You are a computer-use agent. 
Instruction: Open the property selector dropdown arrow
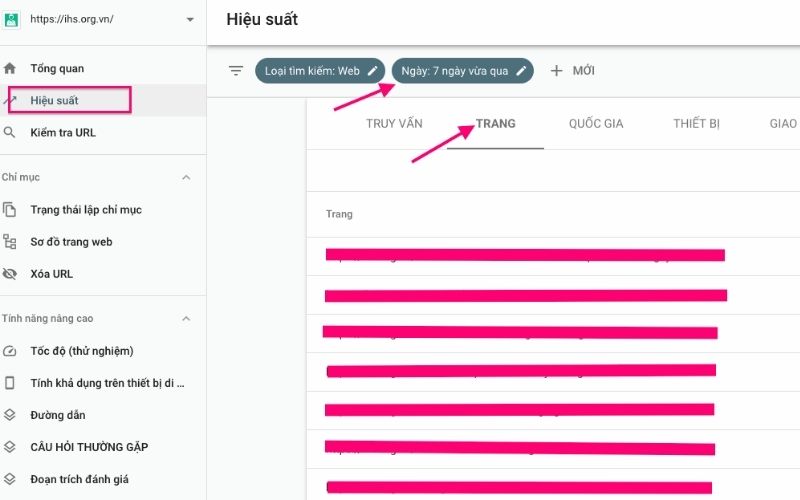click(x=190, y=19)
